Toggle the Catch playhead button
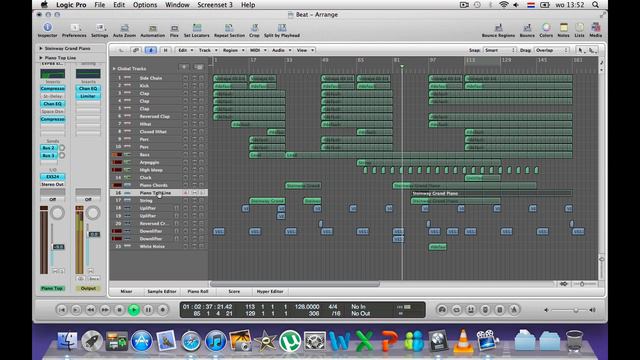The height and width of the screenshot is (360, 640). click(151, 50)
